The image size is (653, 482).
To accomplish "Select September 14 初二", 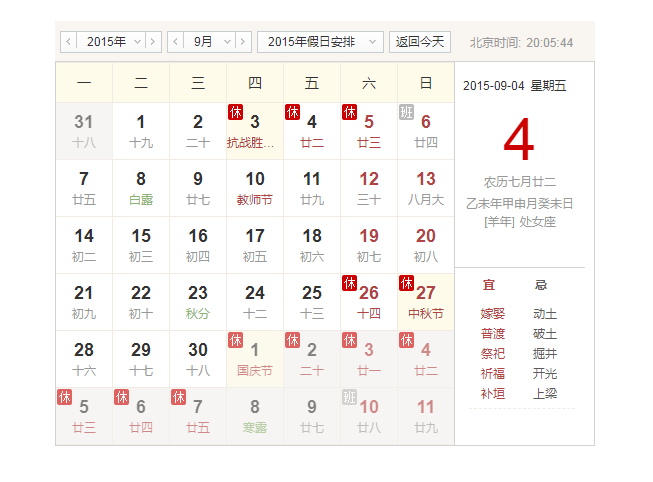I will [x=84, y=245].
